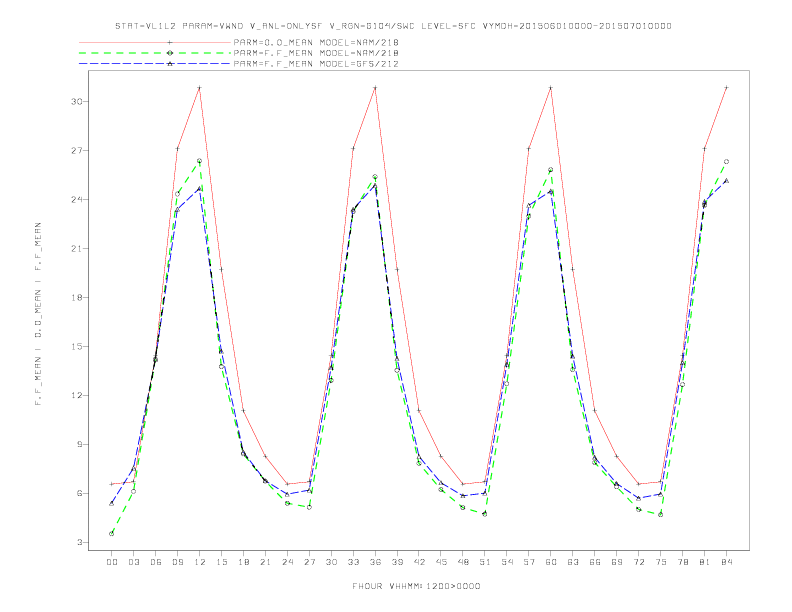Click x-axis forecast hour label 42
The width and height of the screenshot is (792, 612).
pyautogui.click(x=419, y=562)
